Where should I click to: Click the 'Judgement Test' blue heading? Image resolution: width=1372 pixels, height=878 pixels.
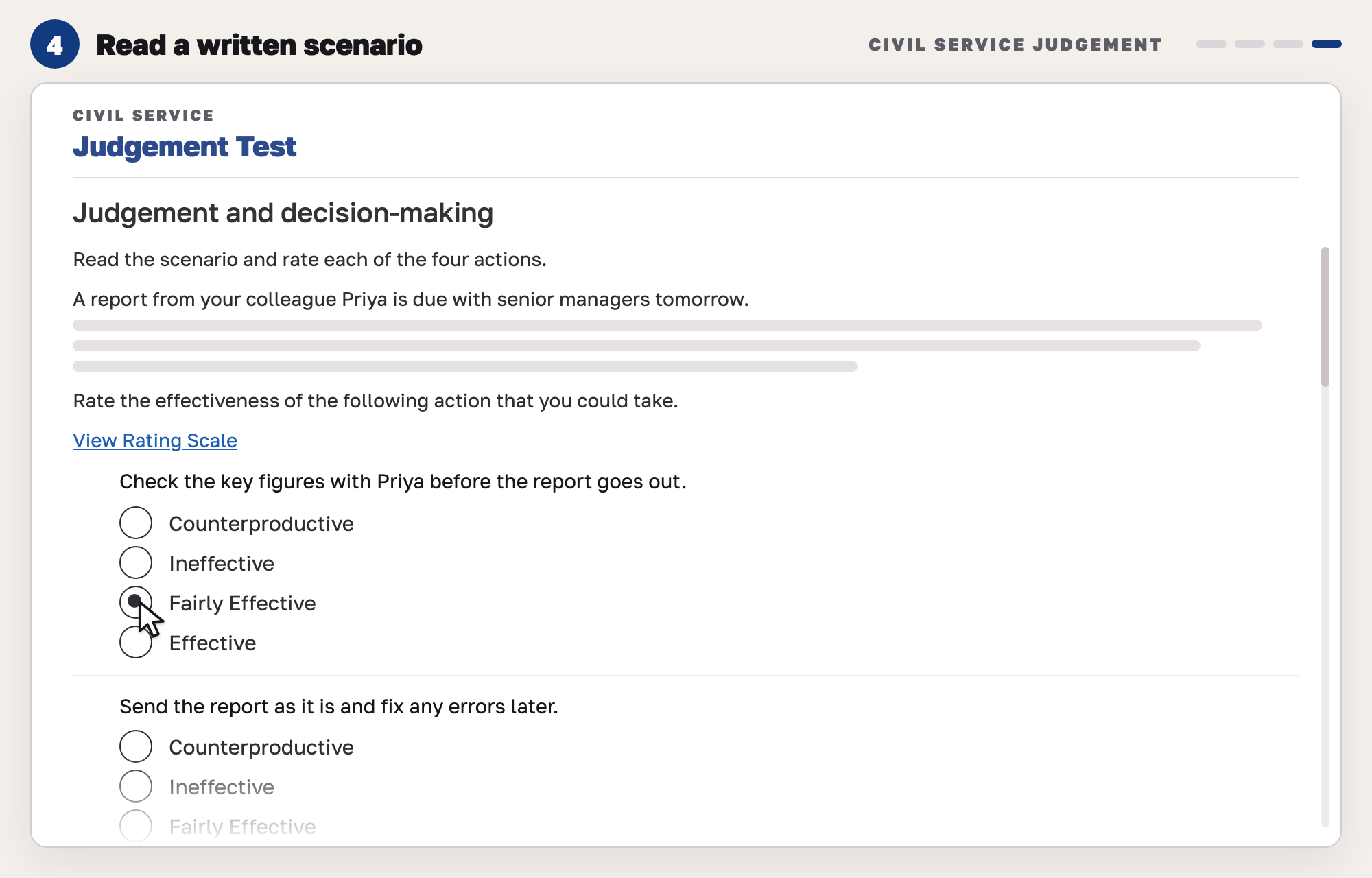[185, 147]
